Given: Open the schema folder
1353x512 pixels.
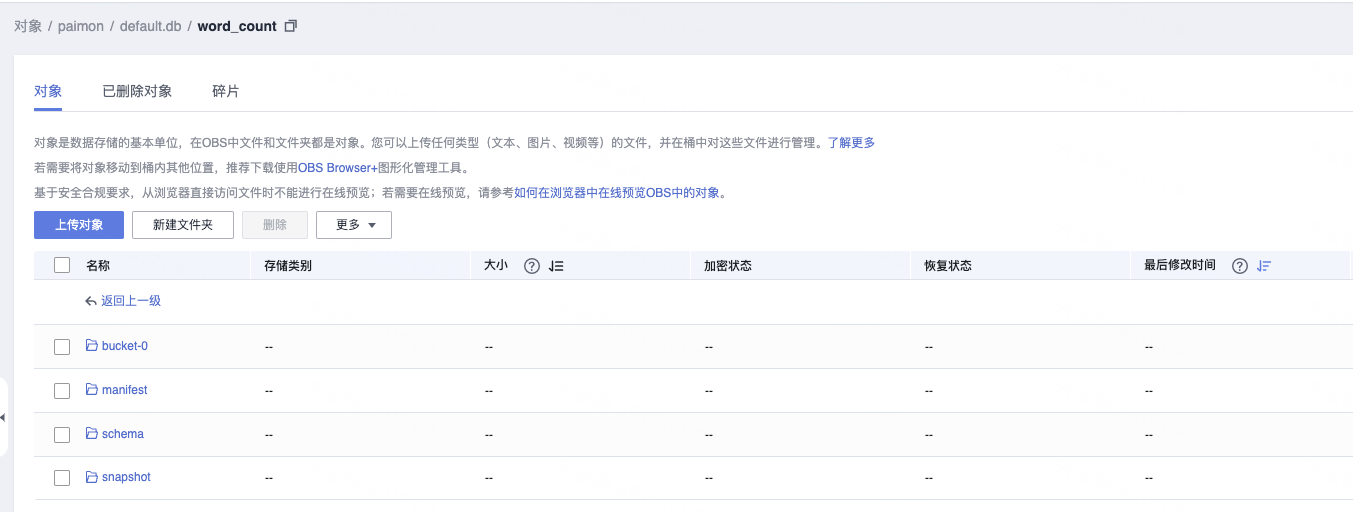Looking at the screenshot, I should click(x=123, y=434).
